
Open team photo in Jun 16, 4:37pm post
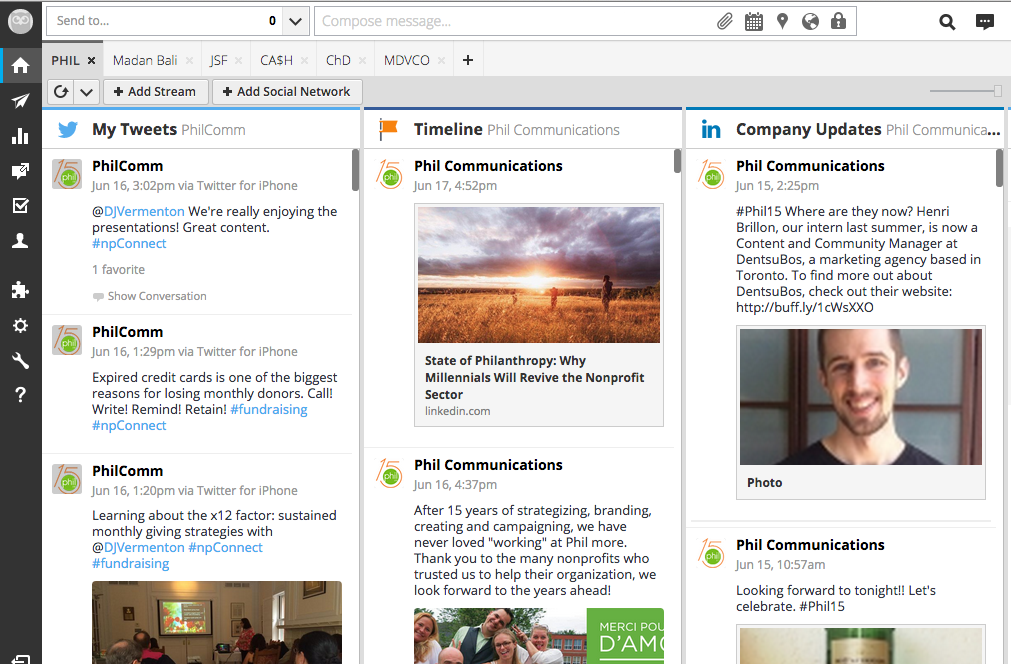pyautogui.click(x=538, y=636)
